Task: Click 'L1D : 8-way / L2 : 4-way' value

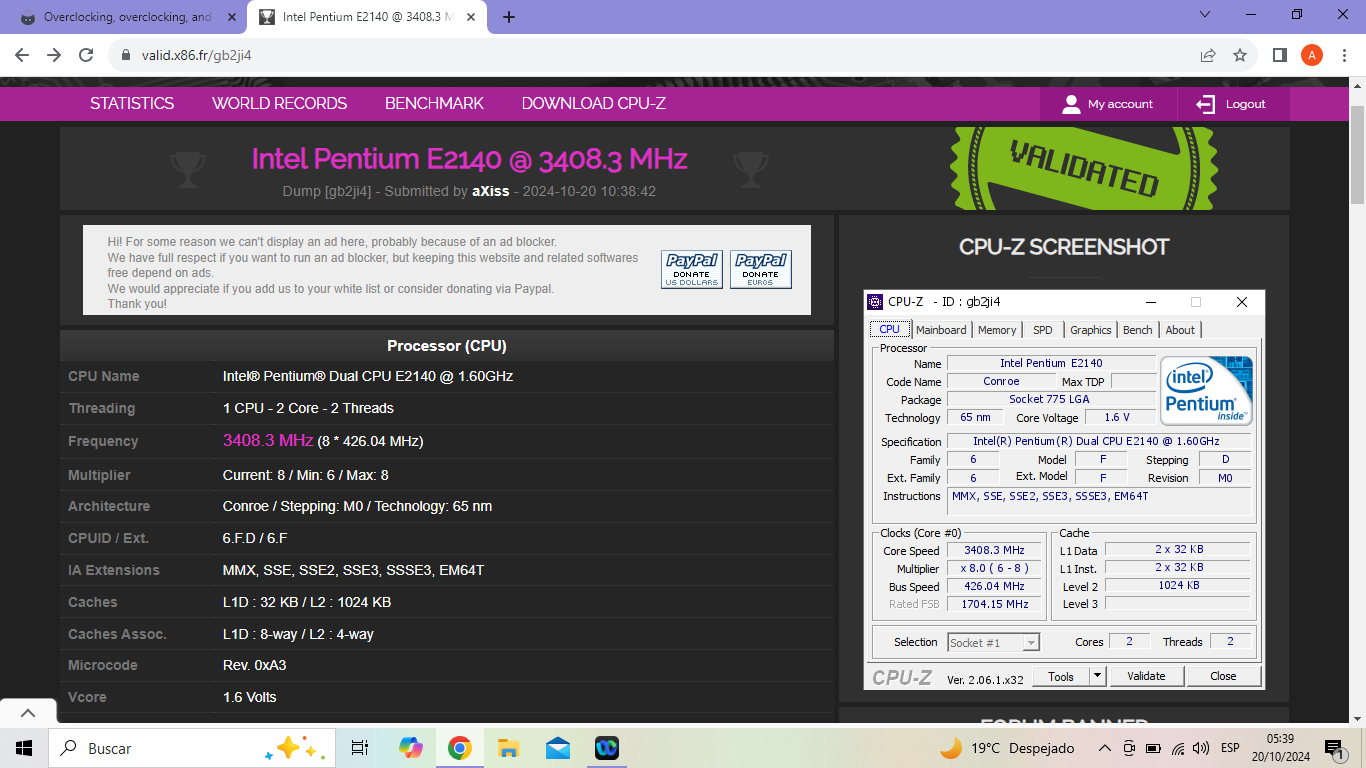Action: click(298, 634)
